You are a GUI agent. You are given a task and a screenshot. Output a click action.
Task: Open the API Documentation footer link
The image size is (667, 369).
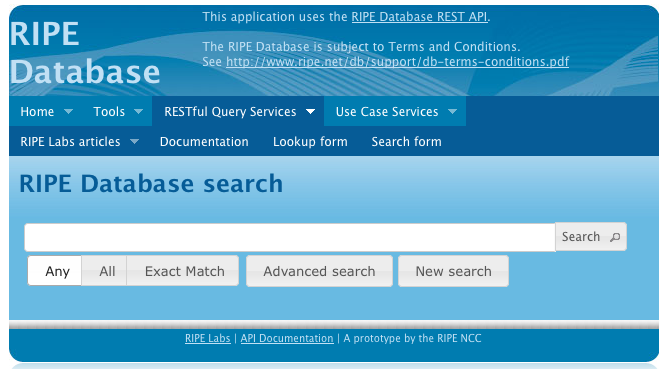[287, 338]
